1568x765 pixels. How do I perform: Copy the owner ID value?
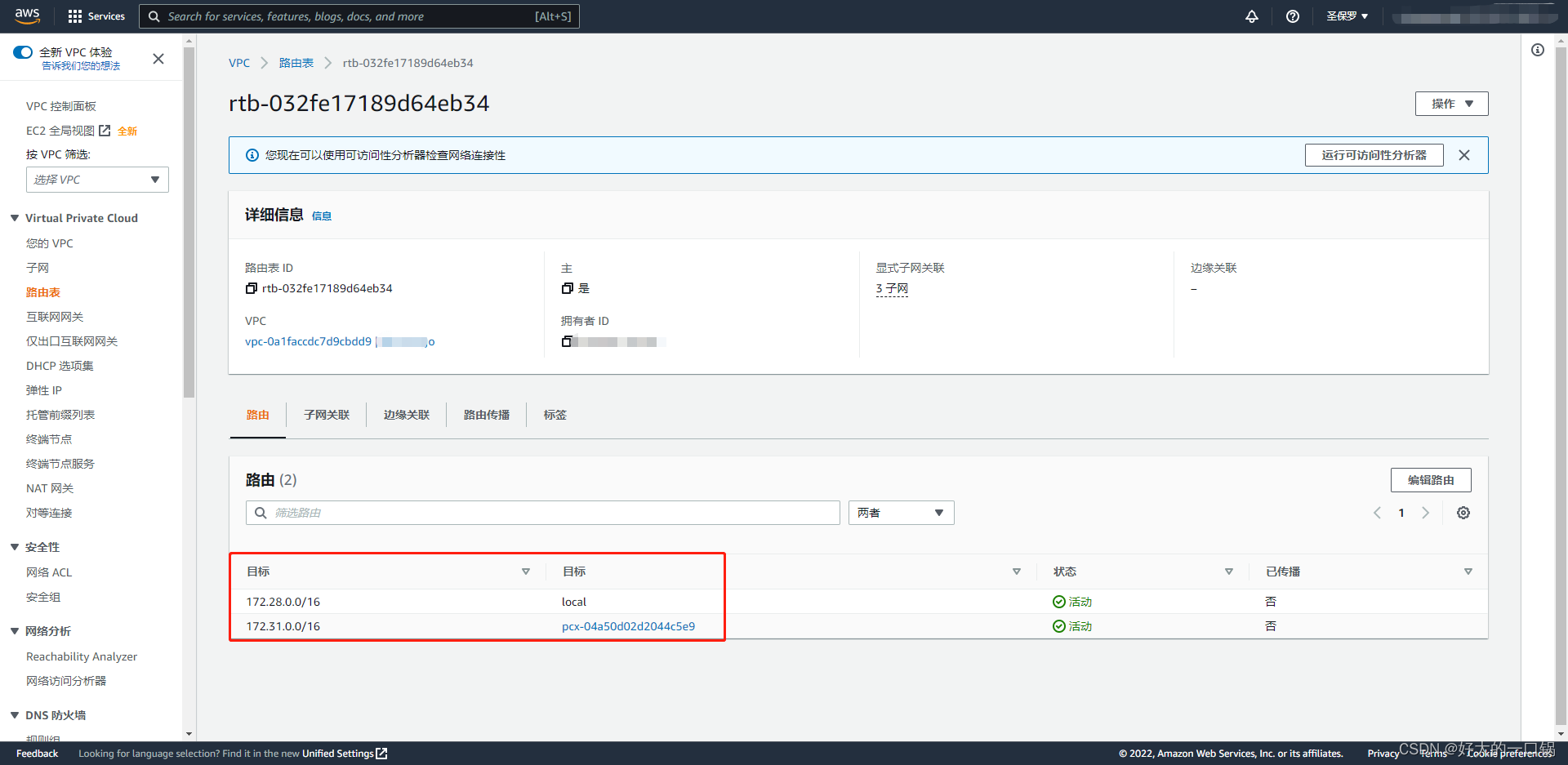click(x=567, y=341)
